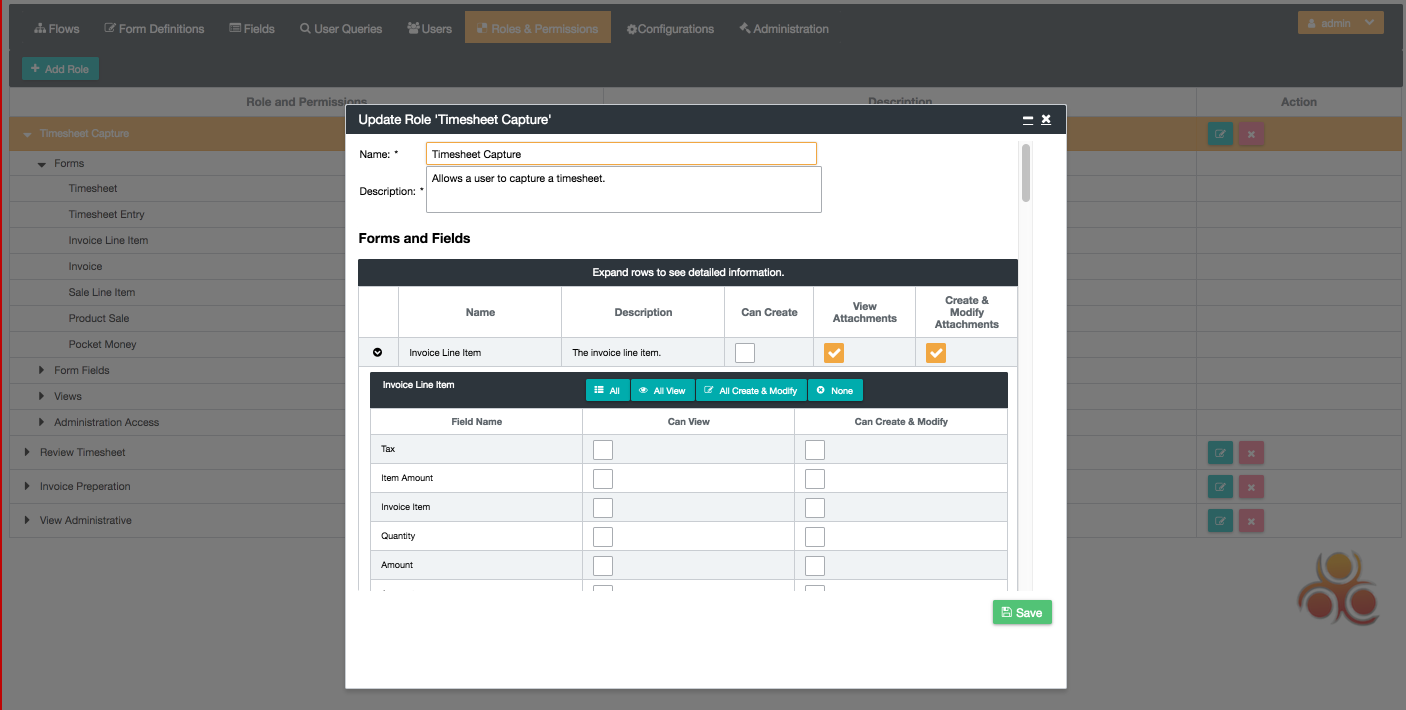Enable Can Create & Modify for Quantity
This screenshot has width=1406, height=710.
(x=815, y=537)
